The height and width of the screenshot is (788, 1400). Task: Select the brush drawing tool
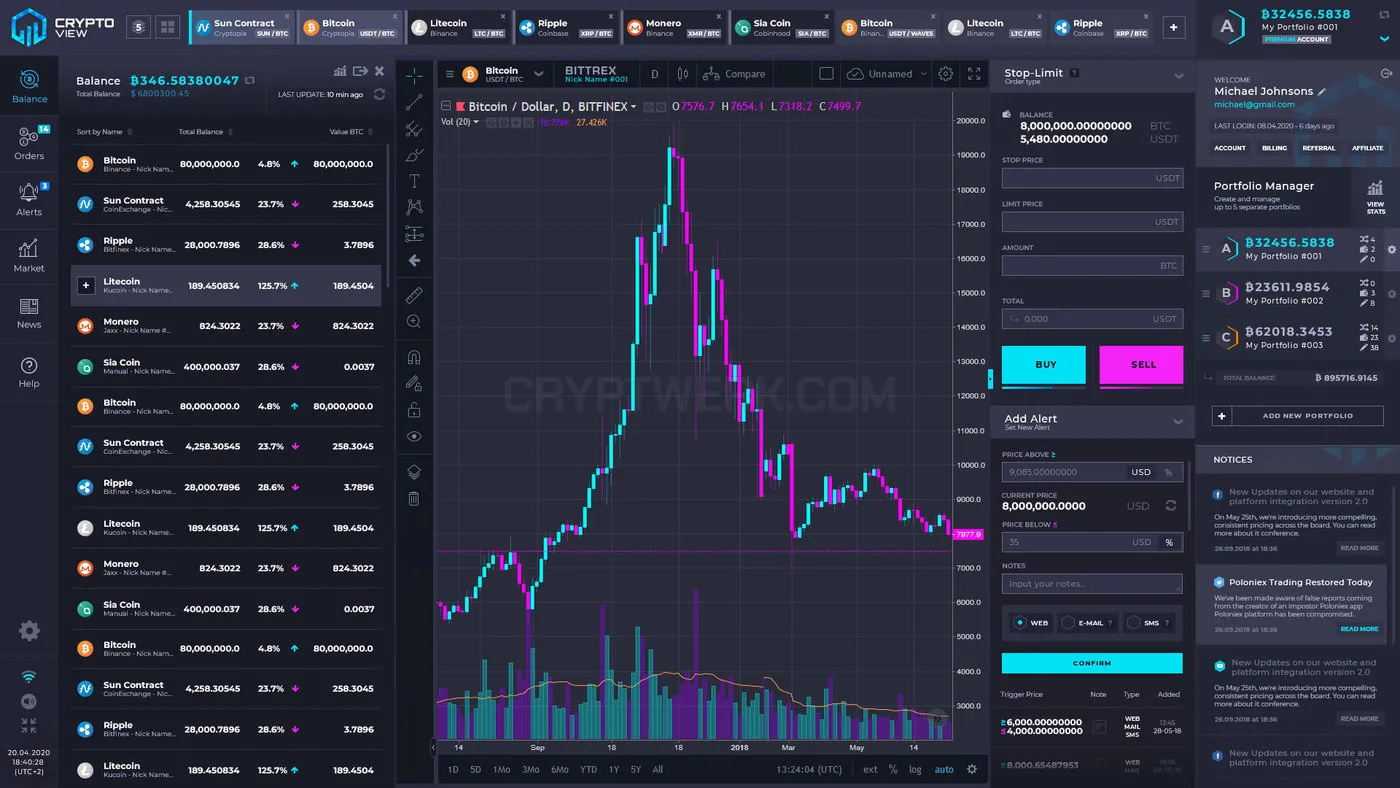point(414,155)
